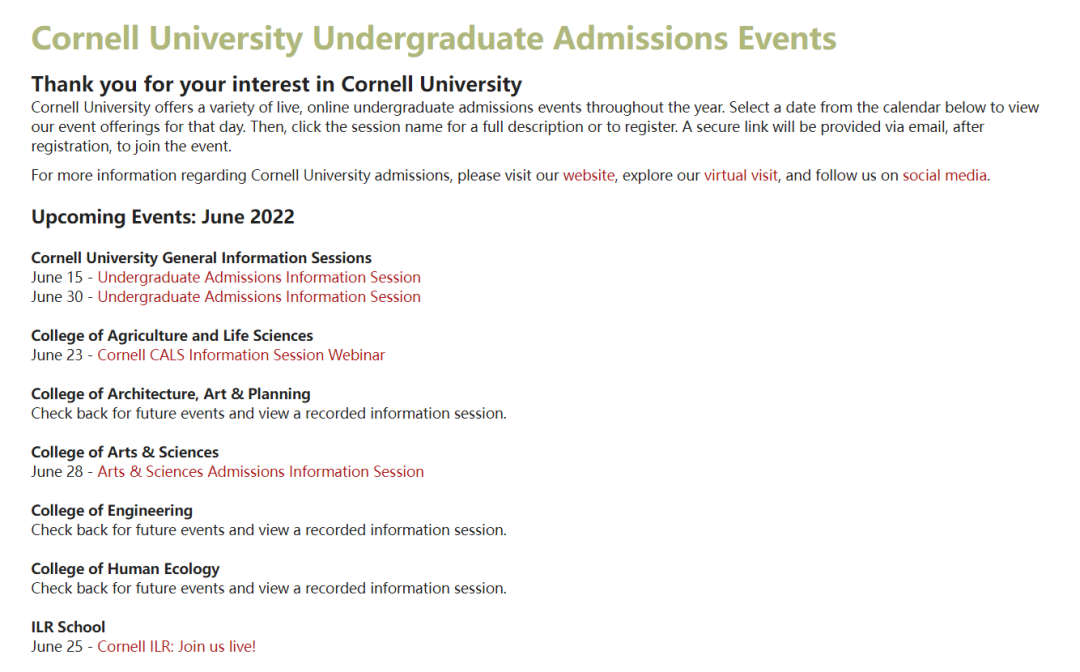
Task: Open June 30 Undergraduate Admissions Information Session
Action: coord(259,297)
